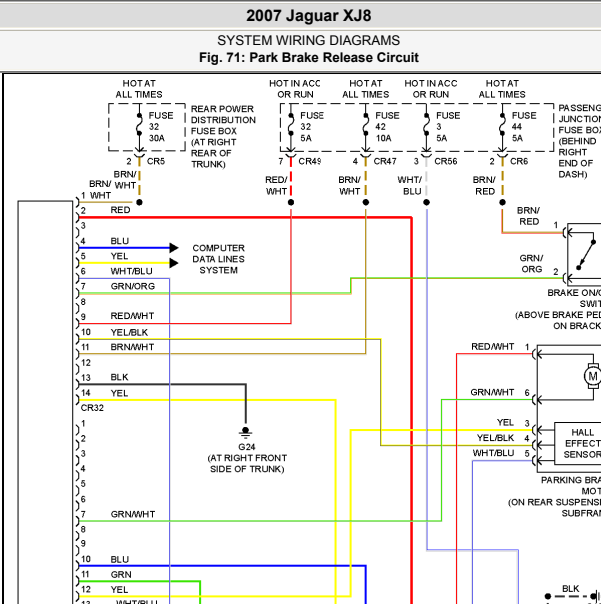The width and height of the screenshot is (601, 604).
Task: Click the "GRN/WHT" label on lower pin 7
Action: (x=133, y=514)
